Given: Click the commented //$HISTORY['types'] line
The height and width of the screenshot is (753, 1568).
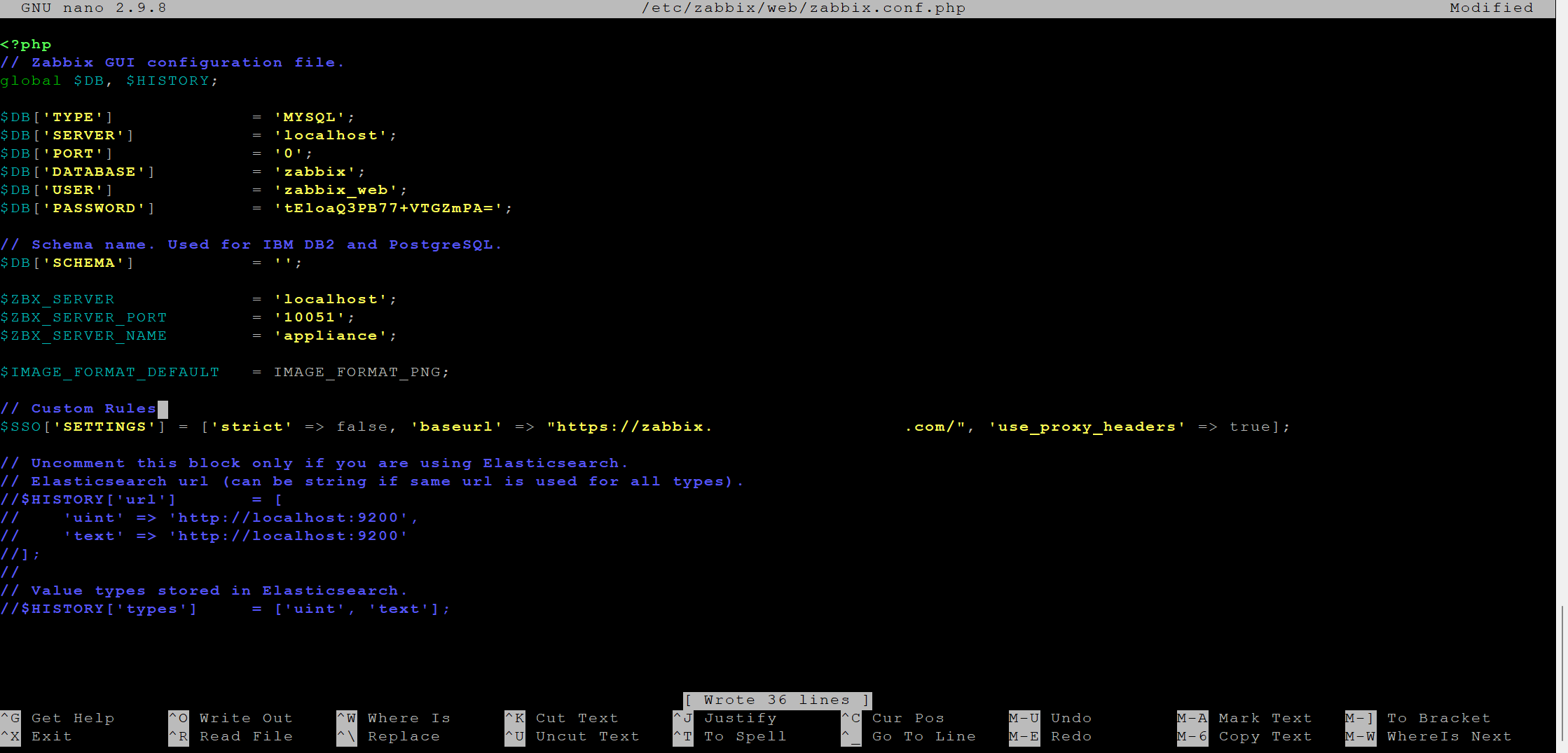Looking at the screenshot, I should [x=225, y=609].
